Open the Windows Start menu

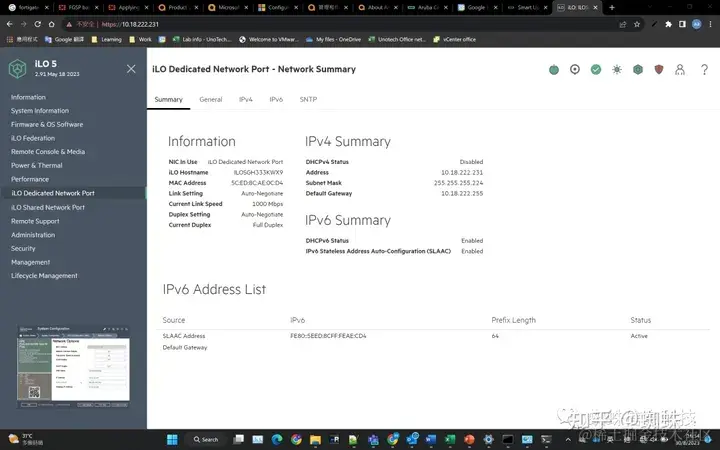click(172, 439)
